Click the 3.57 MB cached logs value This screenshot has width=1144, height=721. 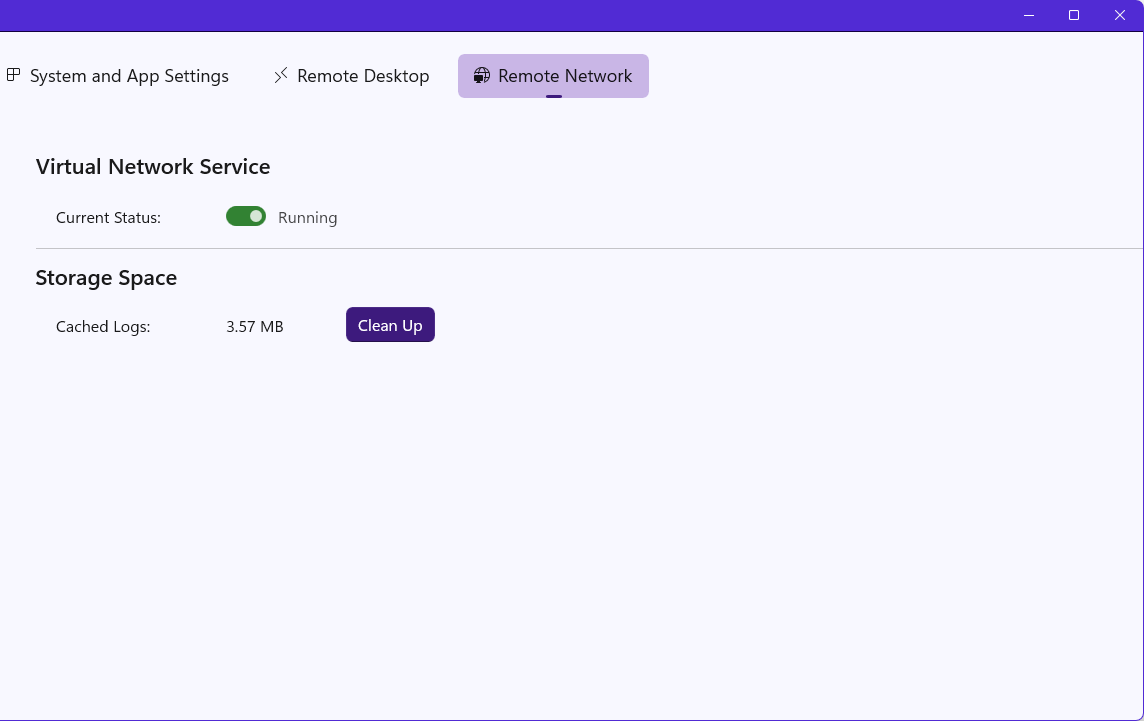(255, 326)
